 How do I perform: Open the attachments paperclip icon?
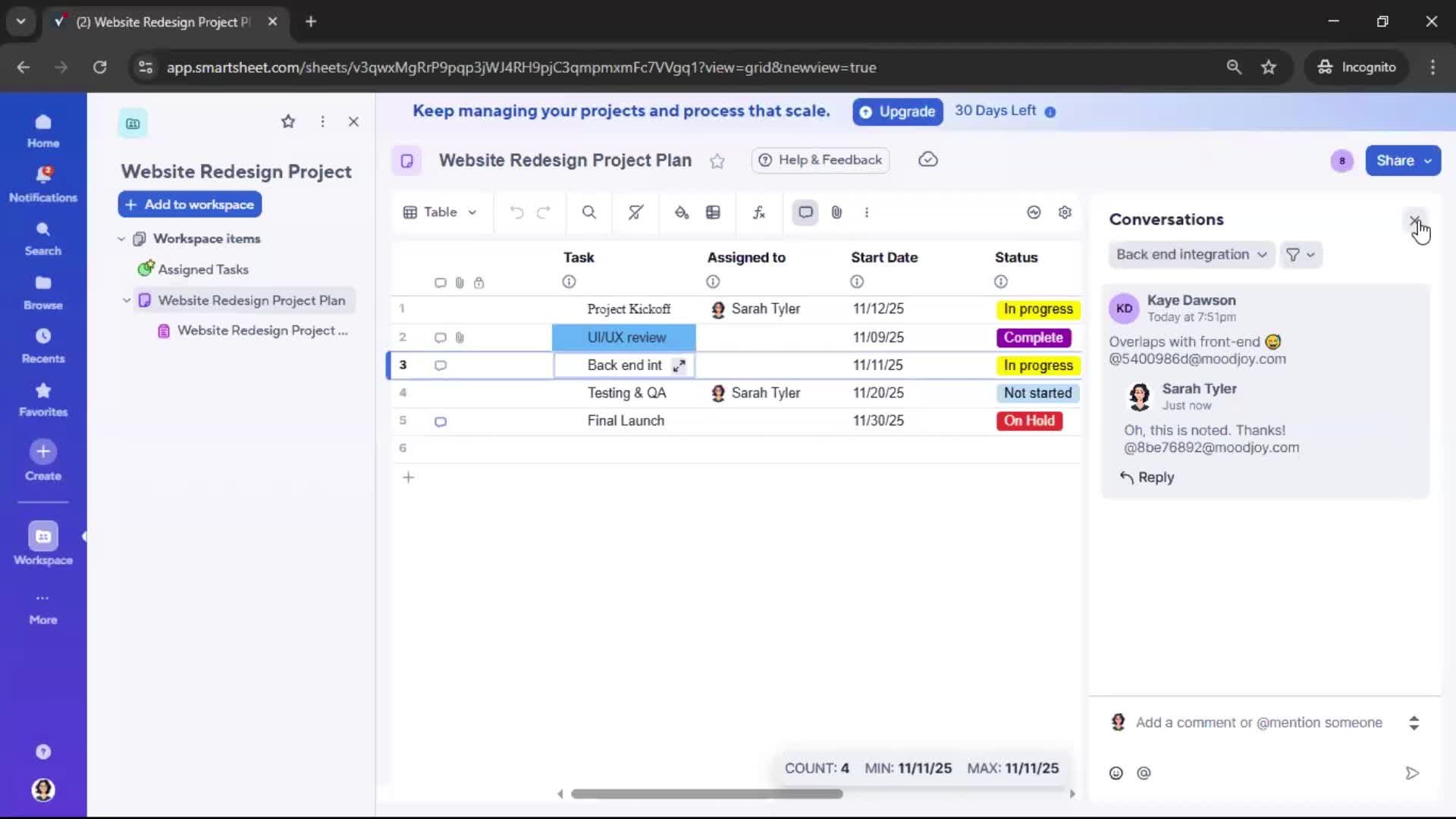[x=836, y=212]
